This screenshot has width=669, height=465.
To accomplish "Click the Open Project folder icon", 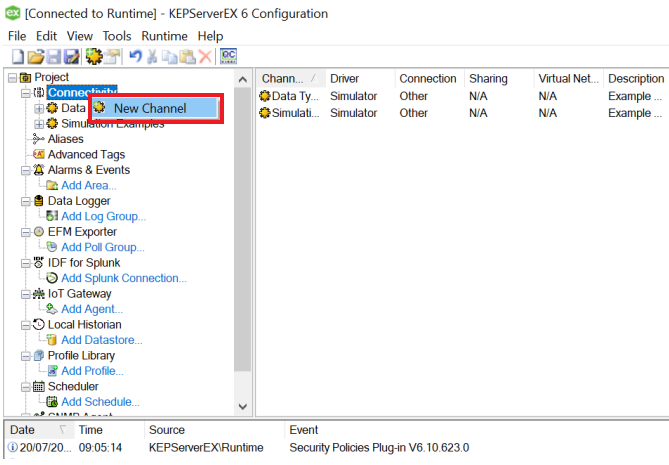I will [35, 57].
